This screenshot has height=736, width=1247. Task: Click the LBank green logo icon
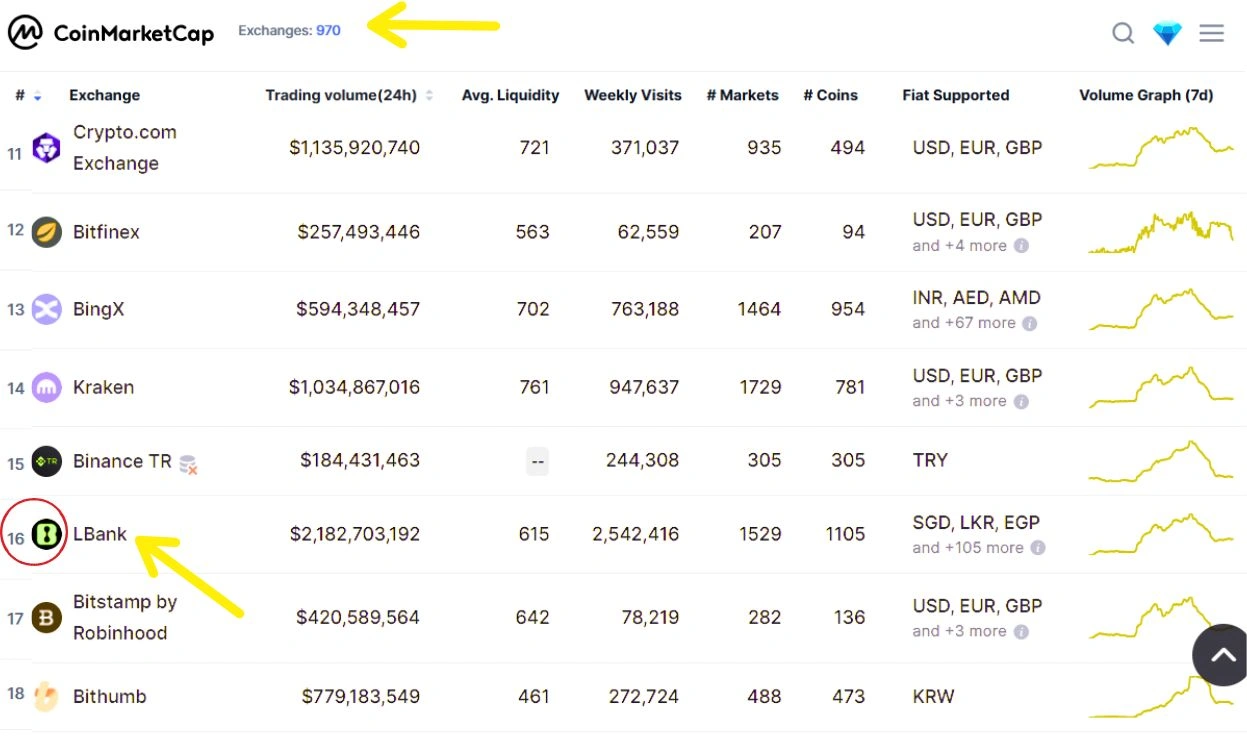click(x=46, y=535)
